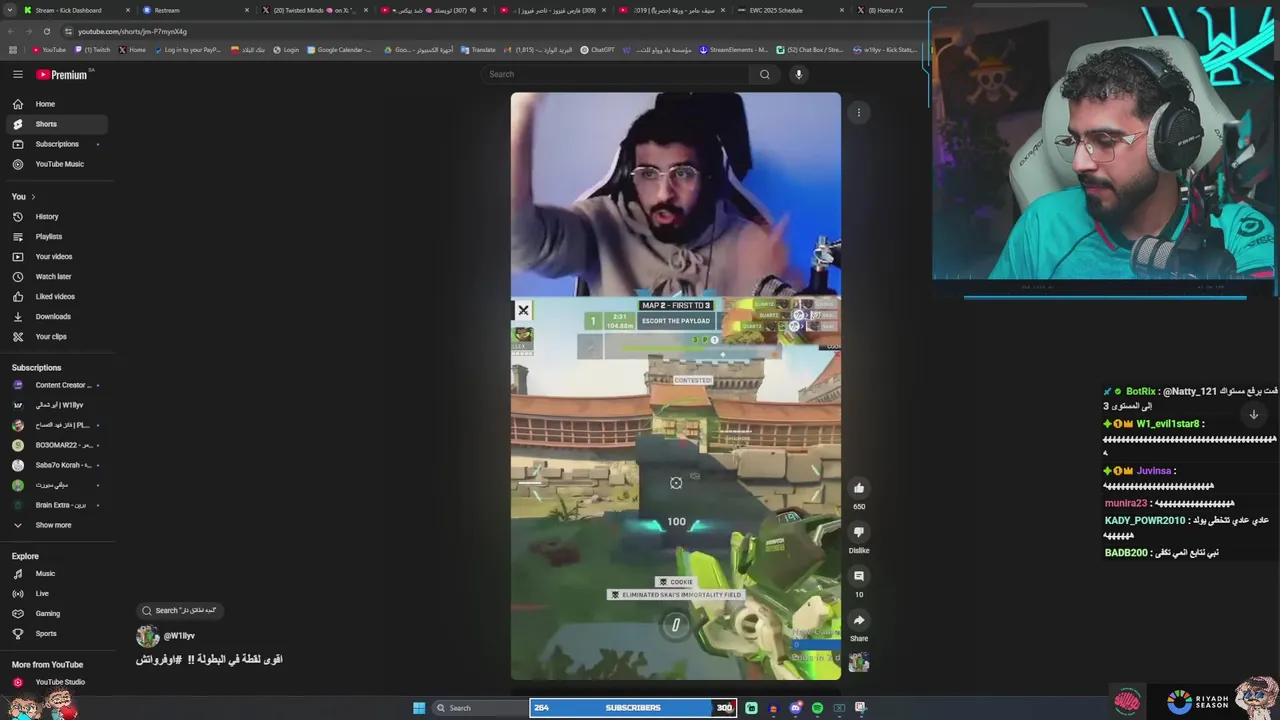Open the Short's three-dot options menu
The image size is (1280, 720).
[858, 113]
